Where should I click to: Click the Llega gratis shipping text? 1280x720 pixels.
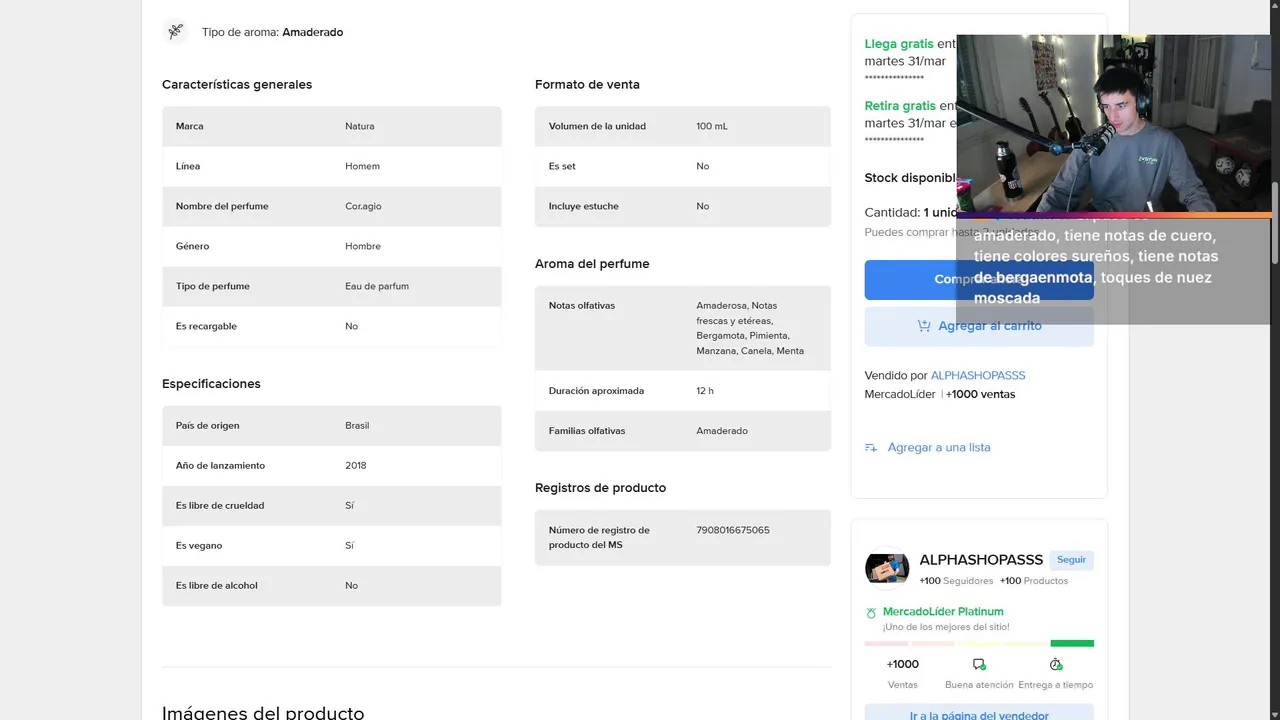point(899,44)
